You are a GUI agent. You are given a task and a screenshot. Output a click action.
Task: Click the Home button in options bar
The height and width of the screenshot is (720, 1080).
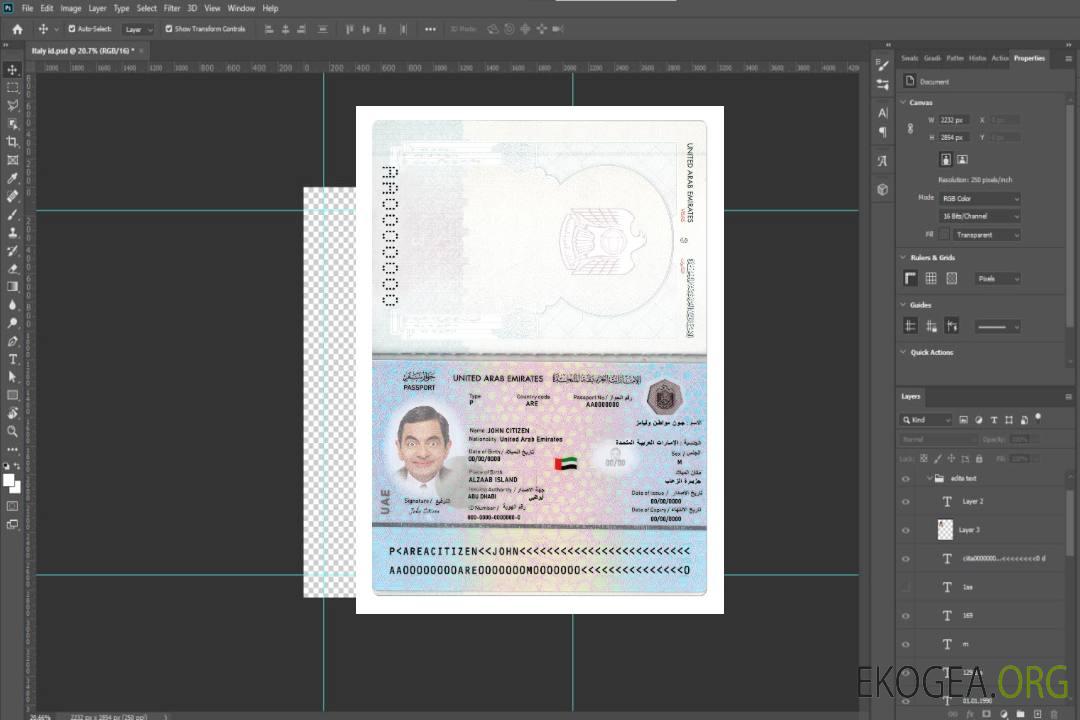[x=17, y=29]
